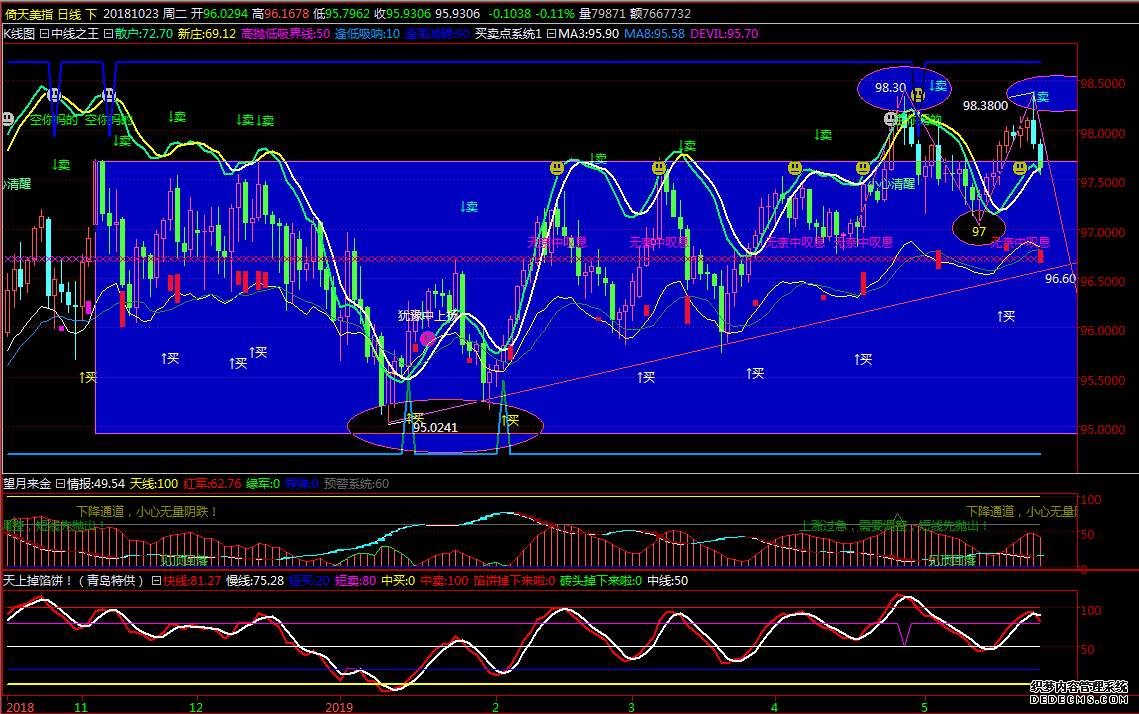
Task: Click the MA8:95.58 value
Action: point(654,33)
